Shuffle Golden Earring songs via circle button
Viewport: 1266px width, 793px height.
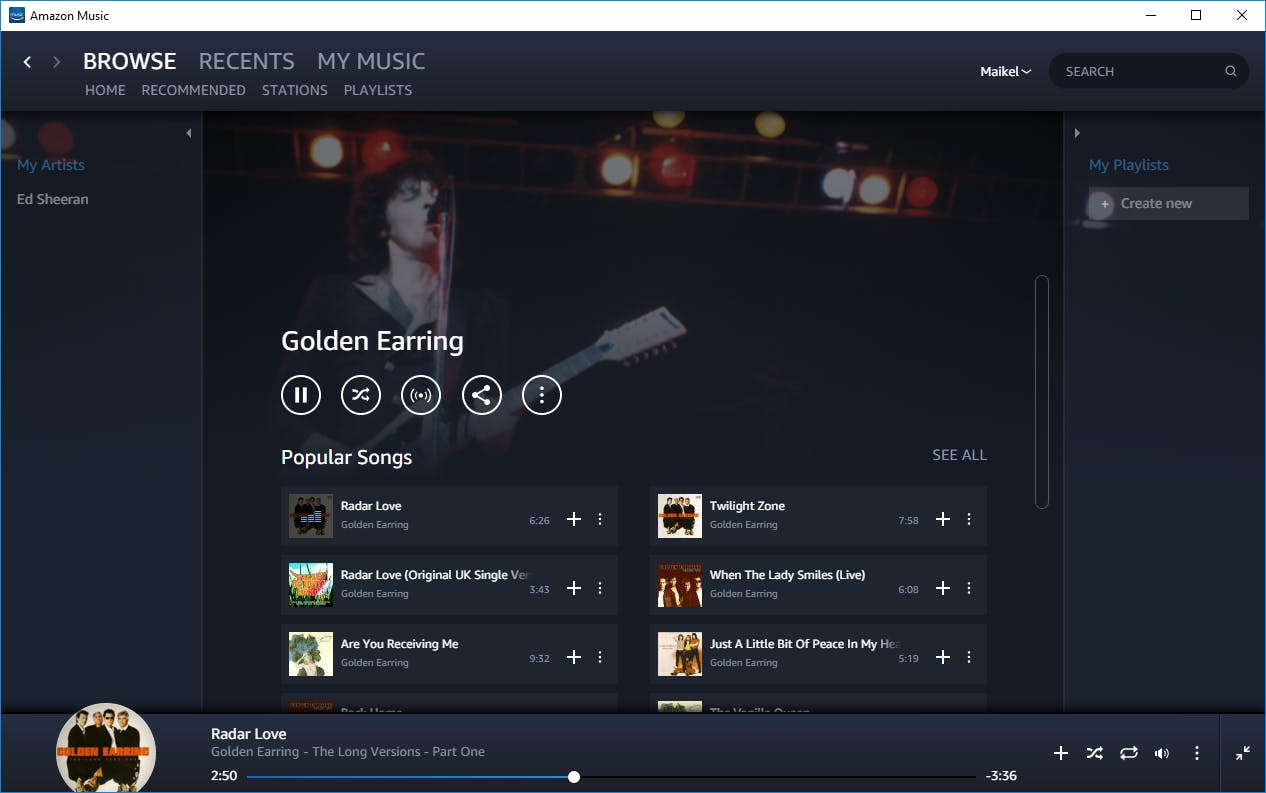(x=361, y=395)
